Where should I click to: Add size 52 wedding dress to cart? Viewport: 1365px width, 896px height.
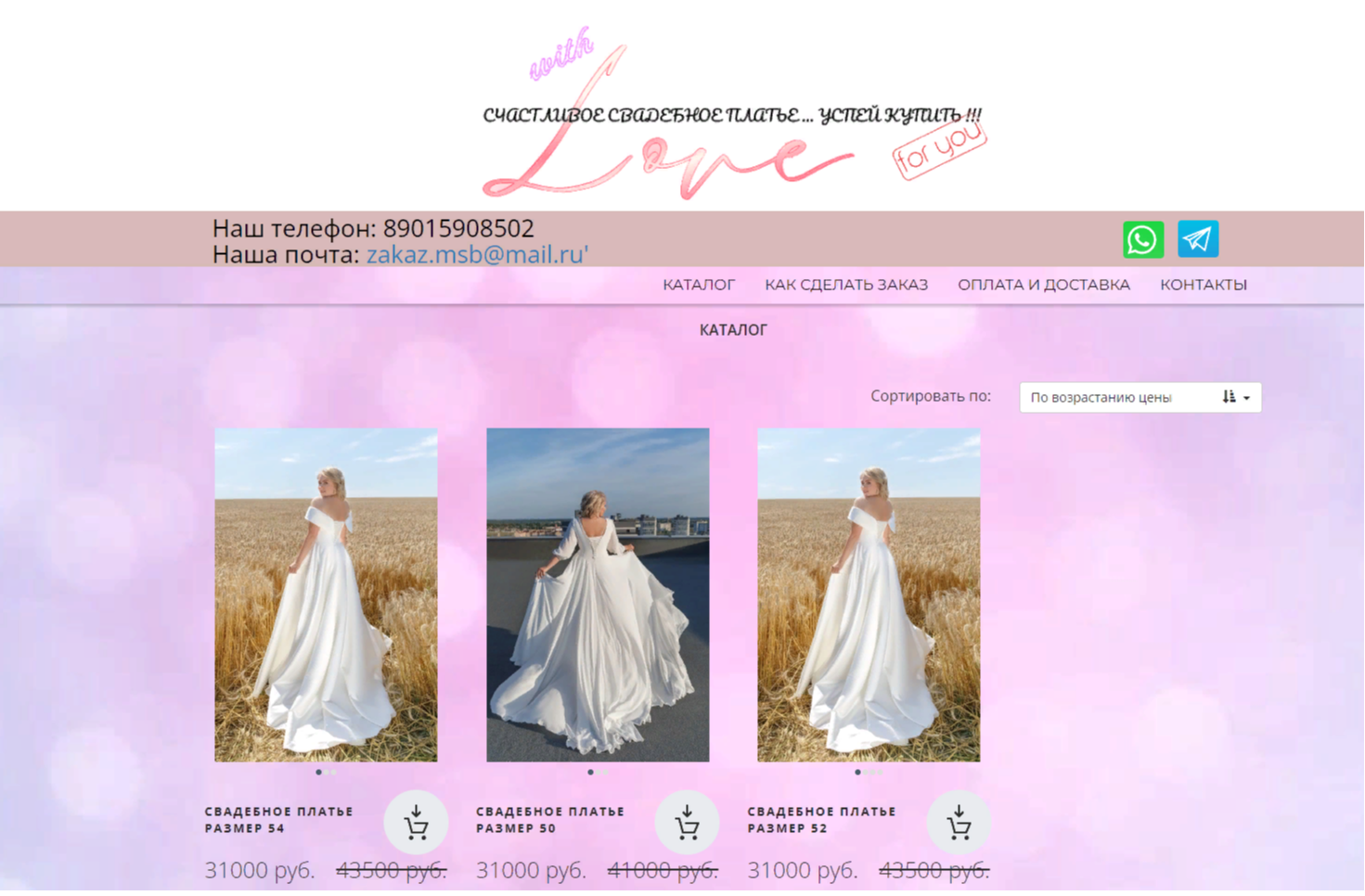click(x=959, y=823)
